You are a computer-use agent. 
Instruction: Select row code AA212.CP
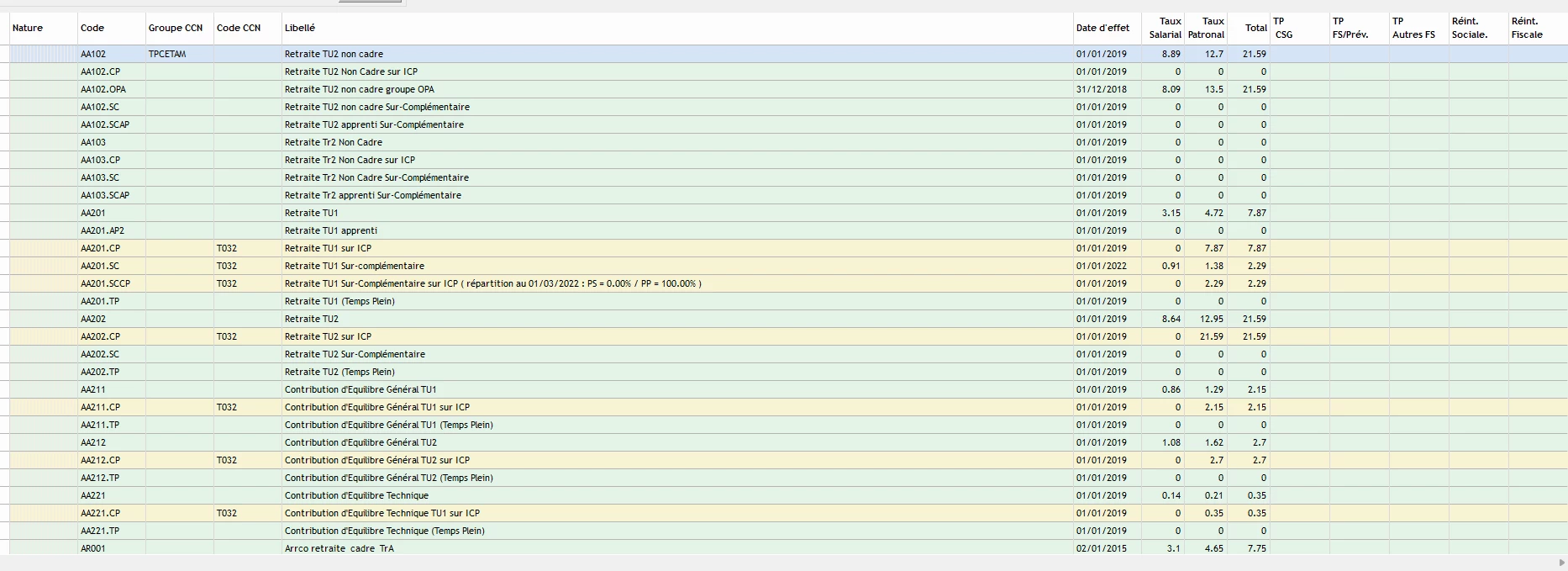tap(100, 460)
